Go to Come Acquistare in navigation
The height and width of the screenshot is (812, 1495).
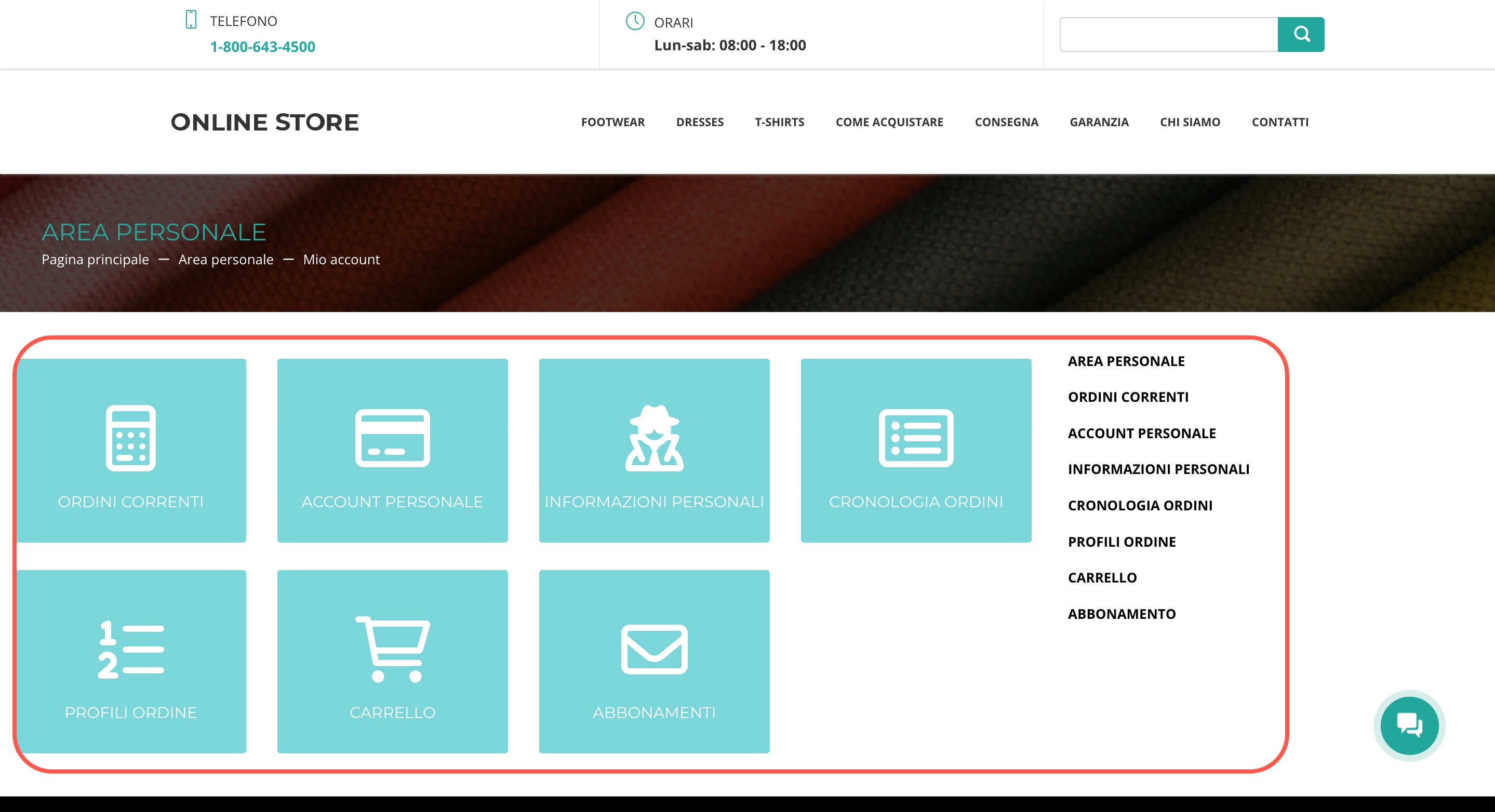point(889,123)
